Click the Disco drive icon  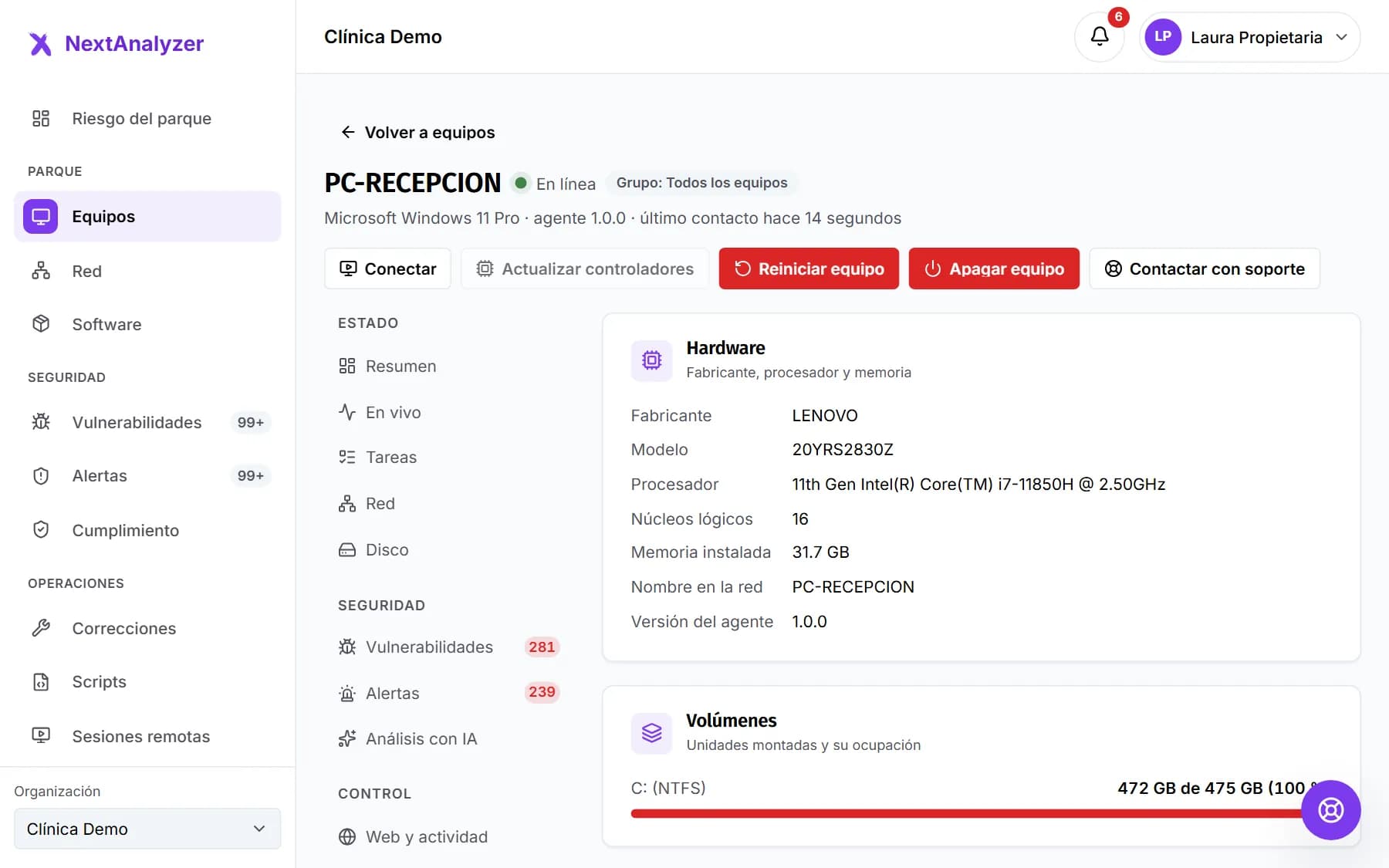[347, 549]
